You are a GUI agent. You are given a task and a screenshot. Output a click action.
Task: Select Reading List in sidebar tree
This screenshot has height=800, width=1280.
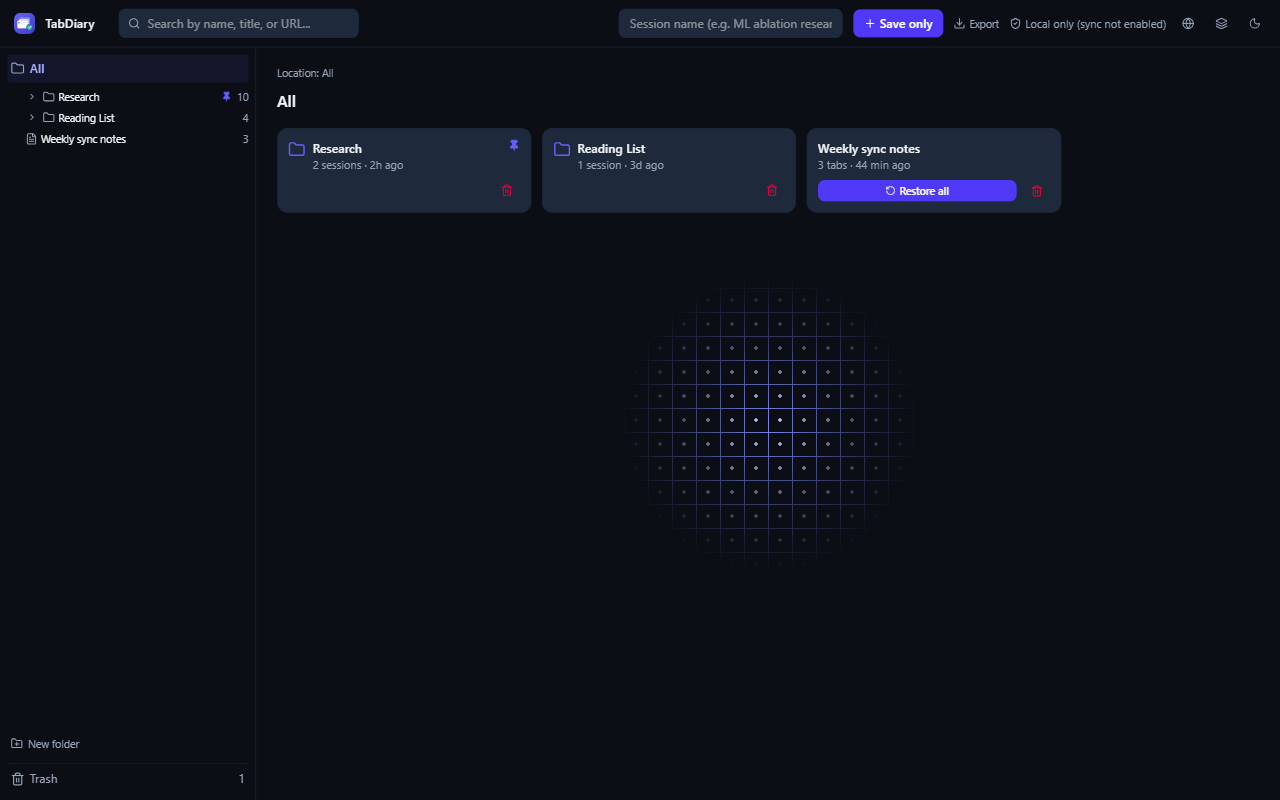tap(86, 118)
